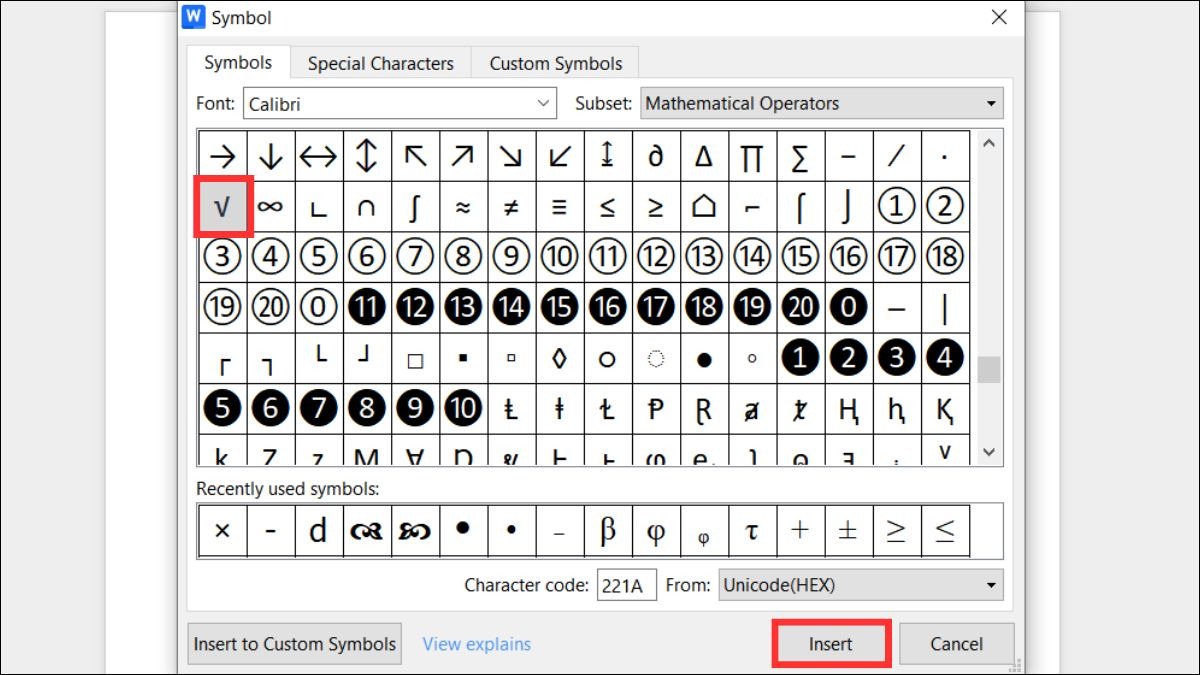Go to the Custom Symbols tab

555,63
